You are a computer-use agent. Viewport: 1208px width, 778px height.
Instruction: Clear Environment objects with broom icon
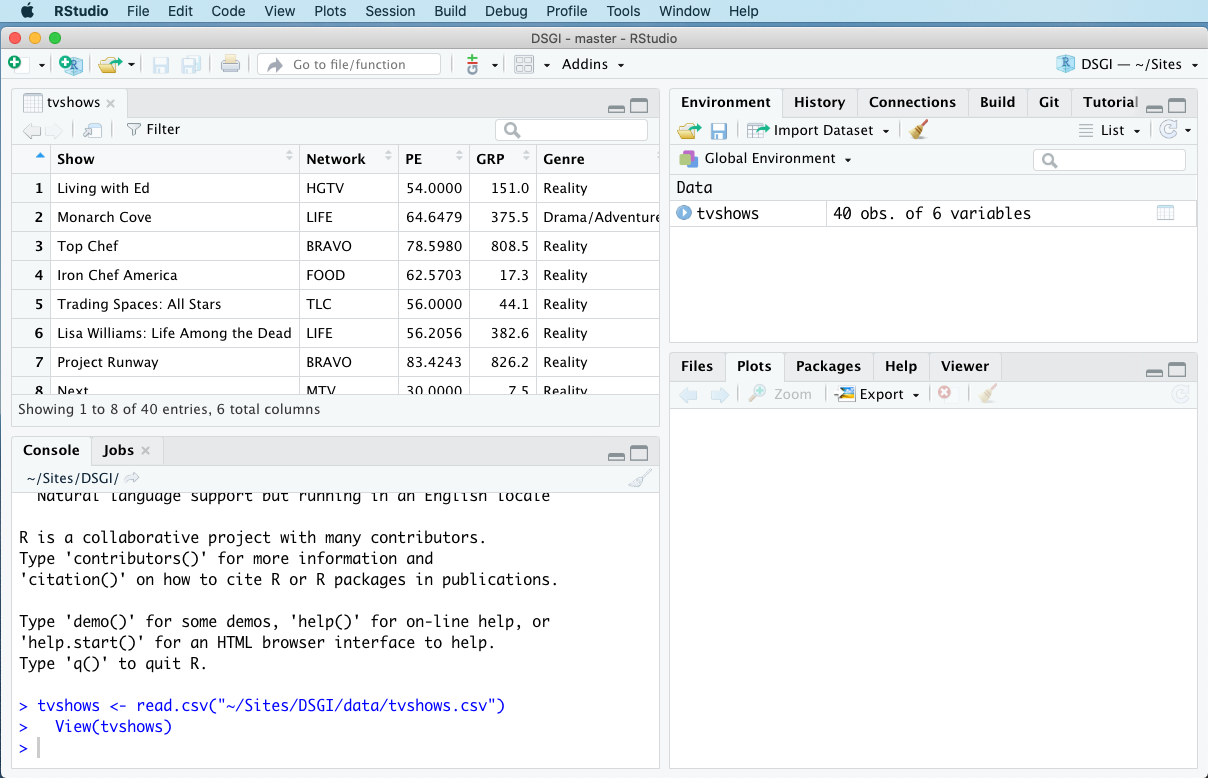click(918, 130)
